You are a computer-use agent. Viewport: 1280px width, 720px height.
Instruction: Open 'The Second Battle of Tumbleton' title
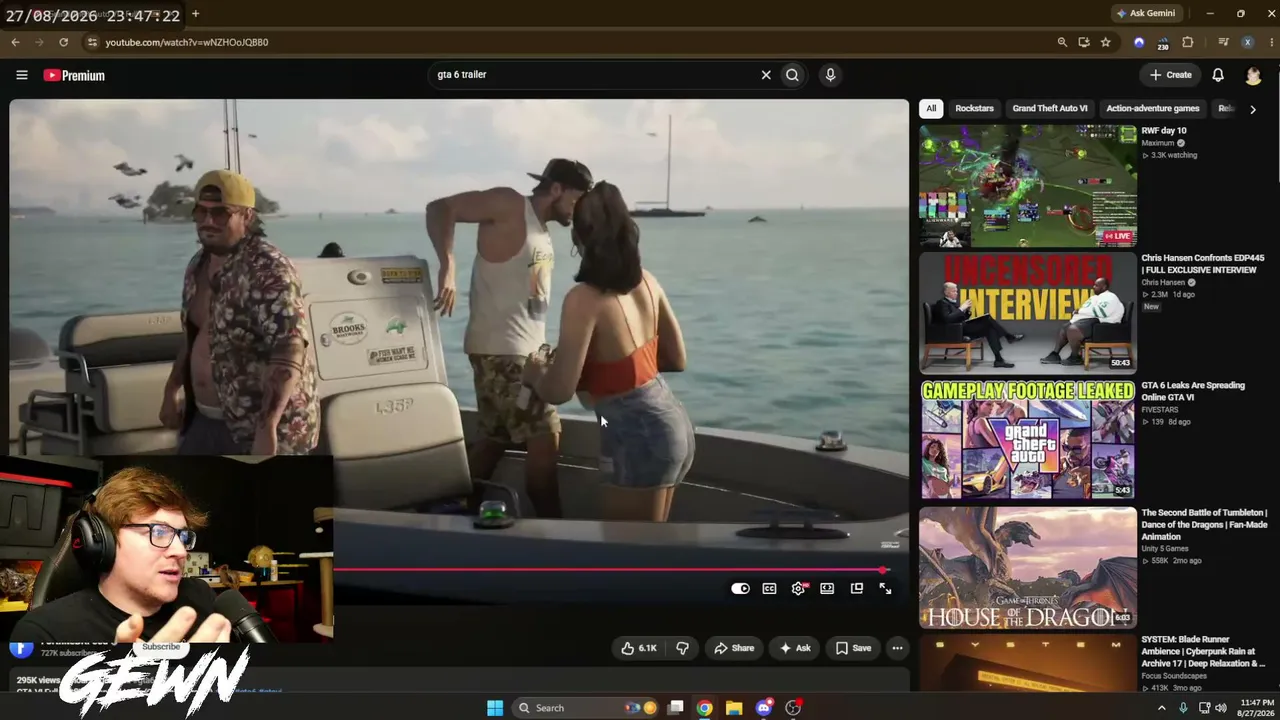(1204, 524)
